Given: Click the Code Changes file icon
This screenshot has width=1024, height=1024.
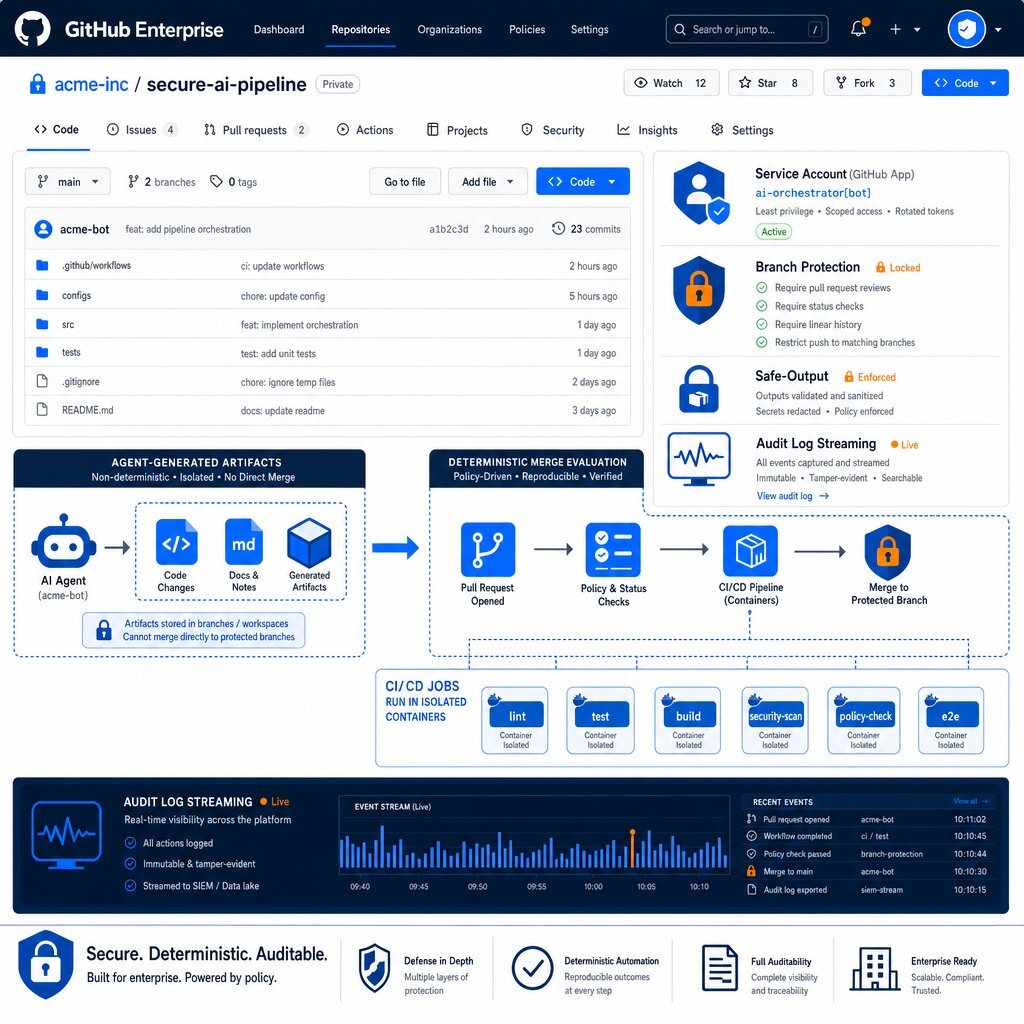Looking at the screenshot, I should click(176, 541).
